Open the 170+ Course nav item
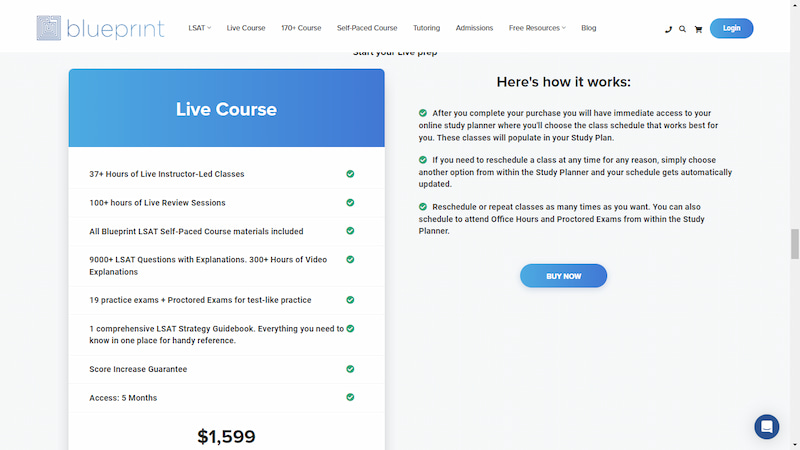This screenshot has width=800, height=450. [x=301, y=28]
